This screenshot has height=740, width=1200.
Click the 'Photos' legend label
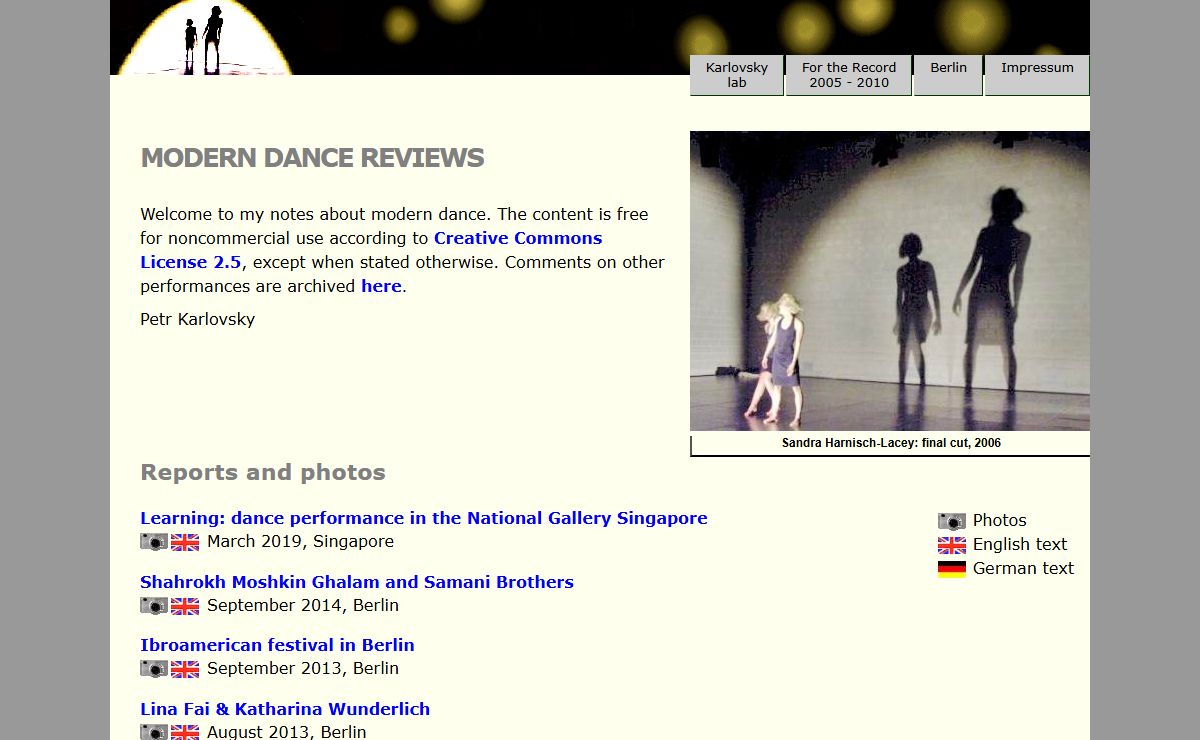pyautogui.click(x=1000, y=521)
